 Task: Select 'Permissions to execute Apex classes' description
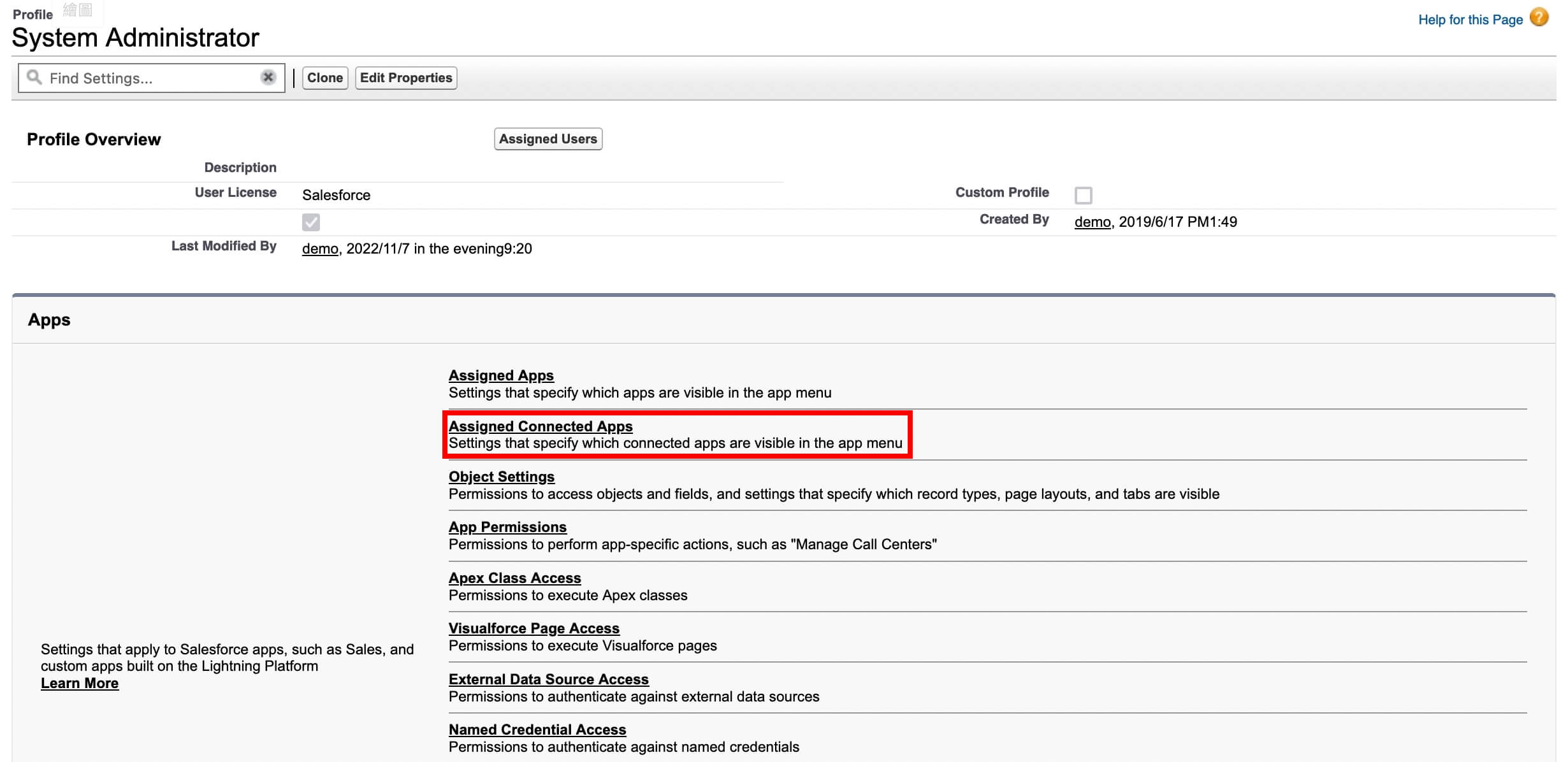[x=568, y=595]
